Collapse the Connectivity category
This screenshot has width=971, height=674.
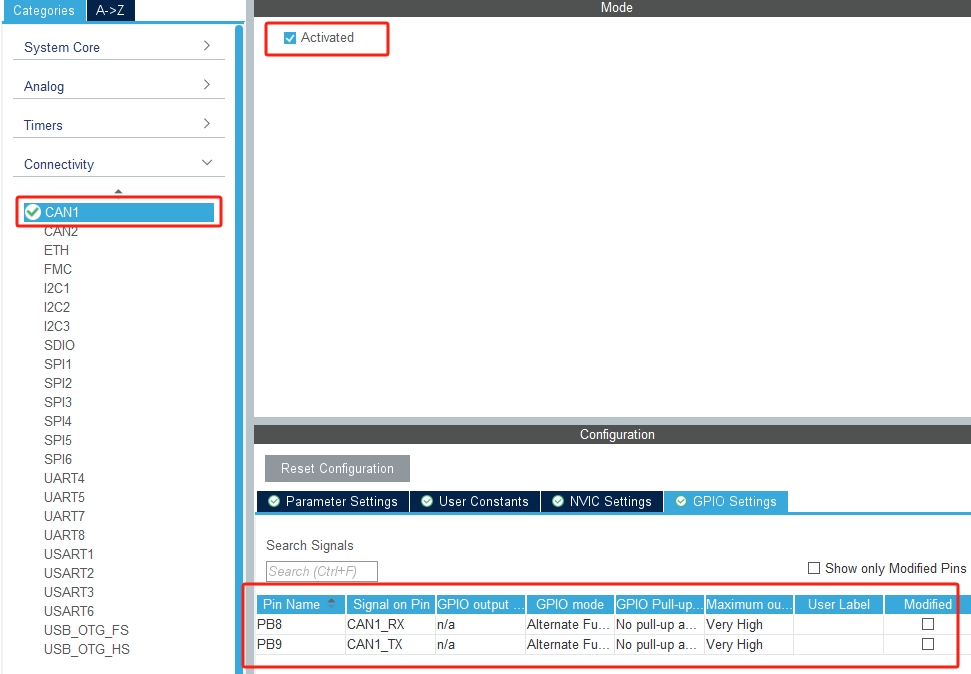click(118, 164)
